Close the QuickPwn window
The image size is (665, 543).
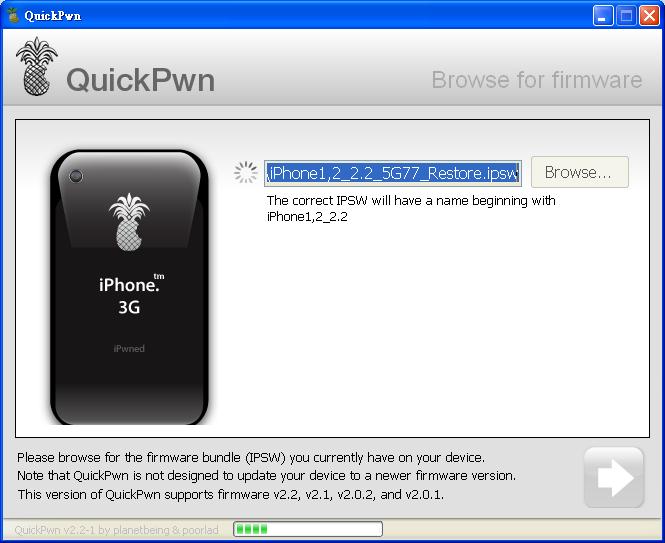(x=648, y=15)
